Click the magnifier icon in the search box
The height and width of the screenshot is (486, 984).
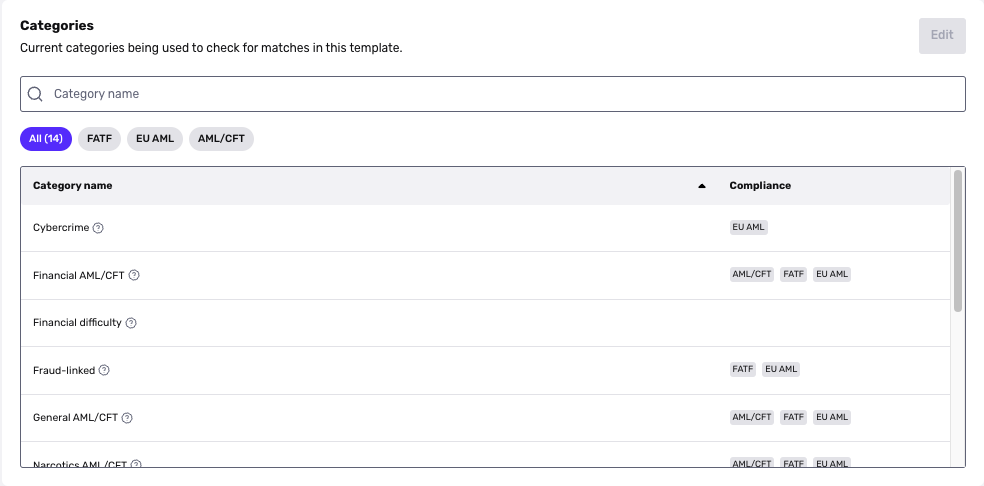click(36, 94)
